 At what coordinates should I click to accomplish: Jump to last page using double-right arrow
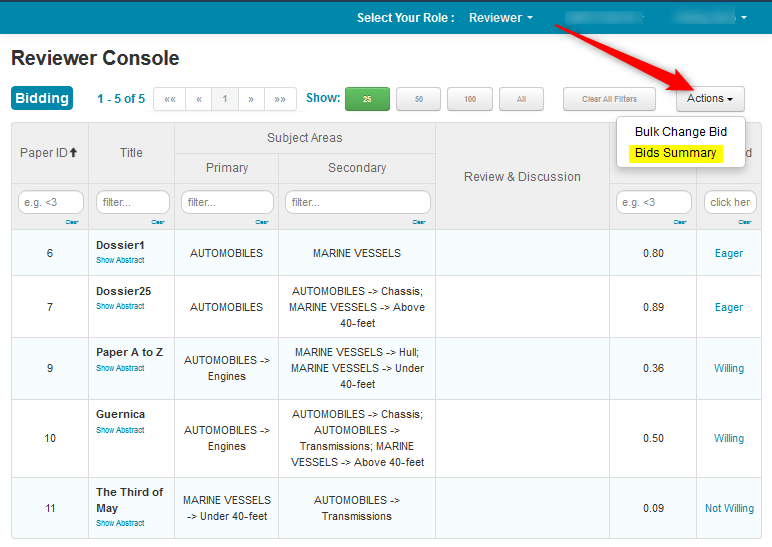[280, 99]
